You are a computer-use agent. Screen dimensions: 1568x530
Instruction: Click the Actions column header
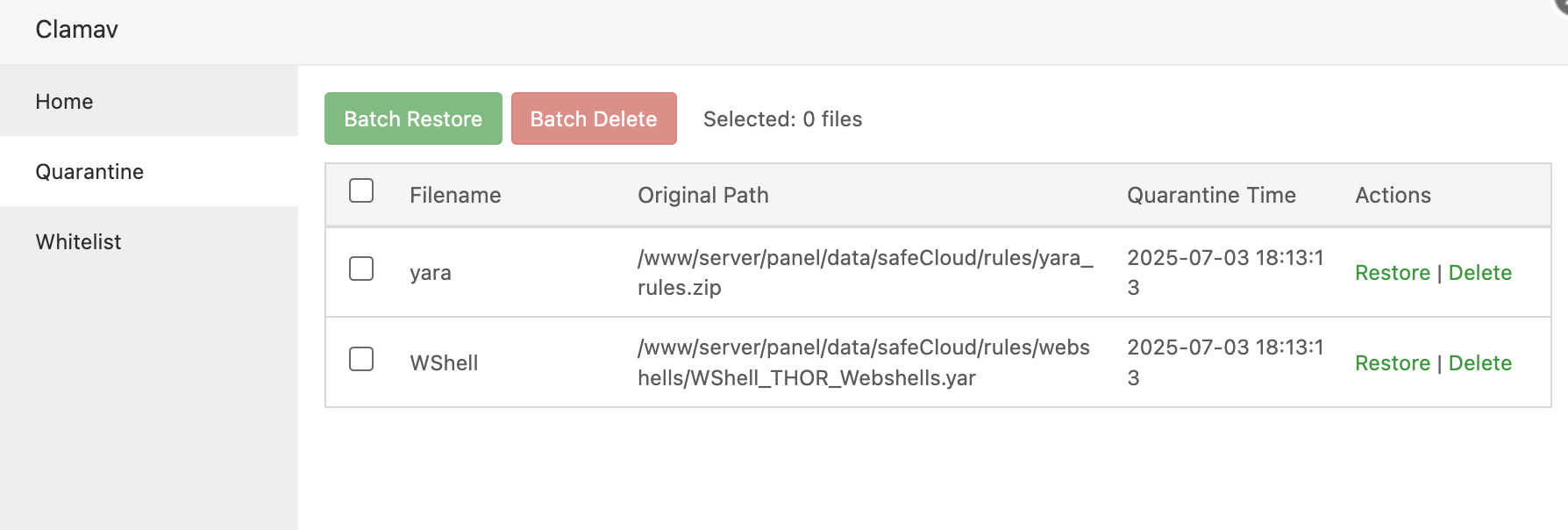1393,196
